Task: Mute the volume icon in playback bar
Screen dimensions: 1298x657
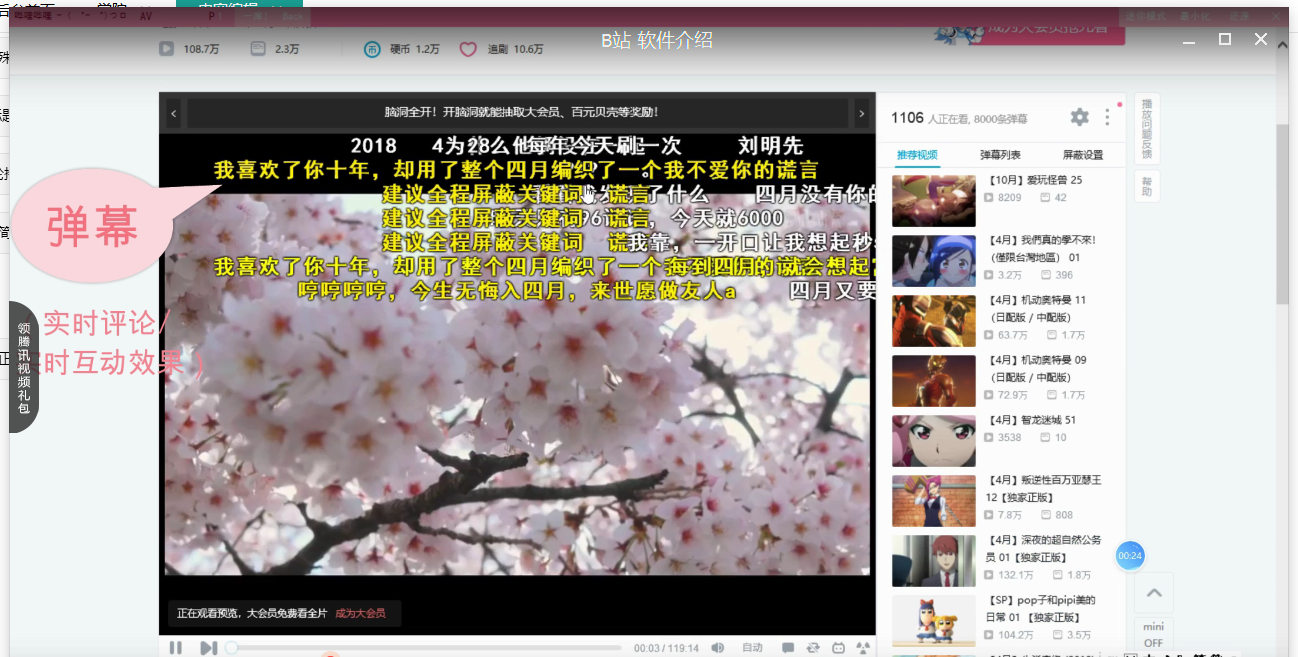Action: click(717, 647)
